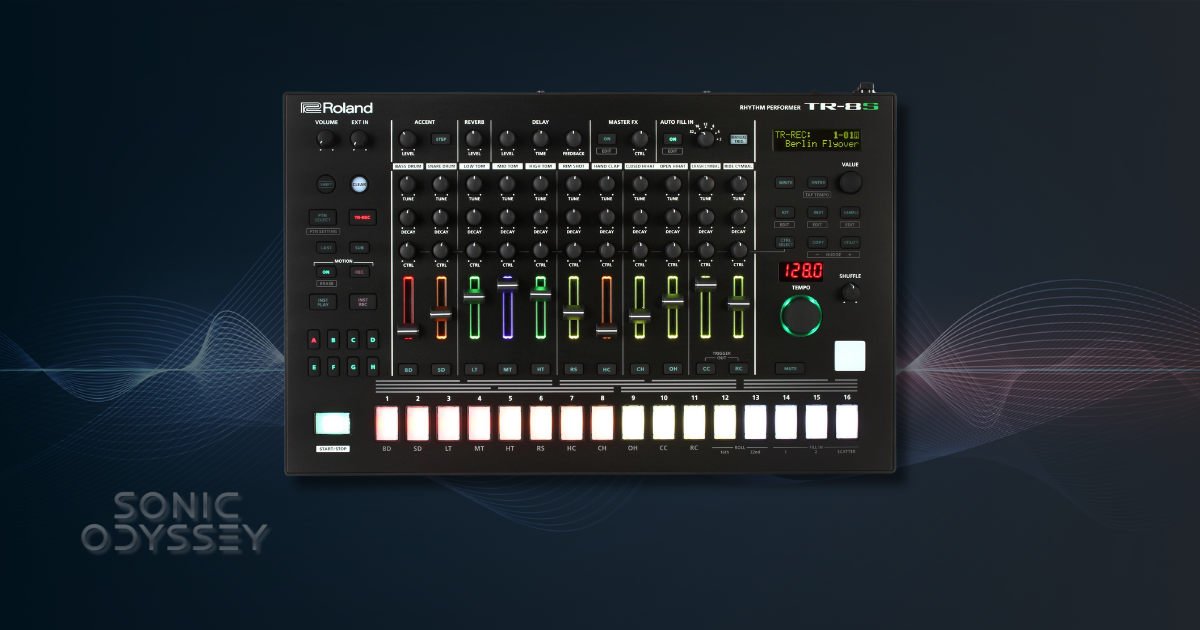Click the CTRL SELECT button
Screen dimensions: 1200x630
786,242
